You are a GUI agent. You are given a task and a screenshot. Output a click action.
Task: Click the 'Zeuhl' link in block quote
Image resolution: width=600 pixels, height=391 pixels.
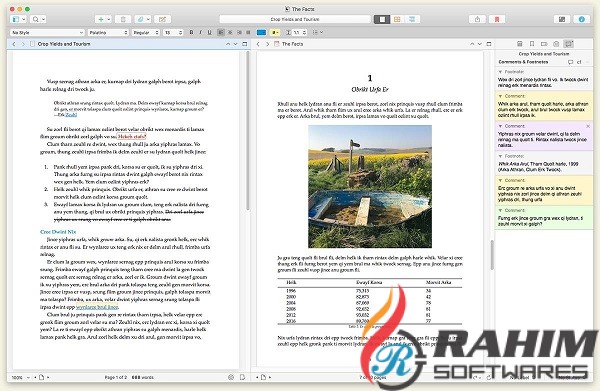tap(71, 115)
